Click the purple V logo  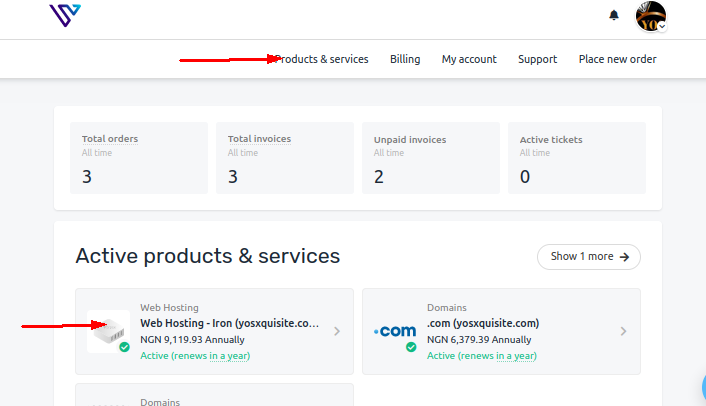(65, 15)
